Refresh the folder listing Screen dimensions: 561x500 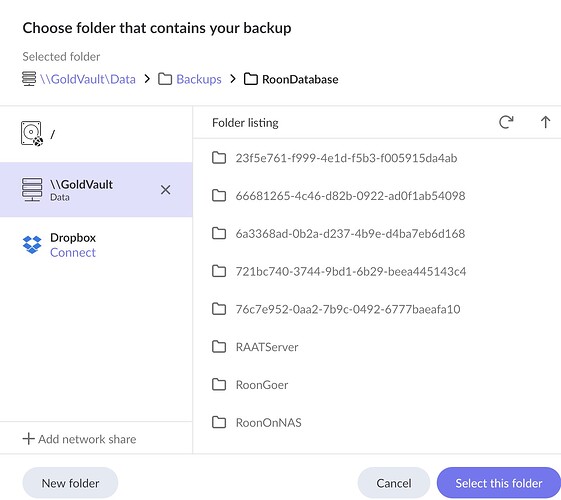pos(506,122)
